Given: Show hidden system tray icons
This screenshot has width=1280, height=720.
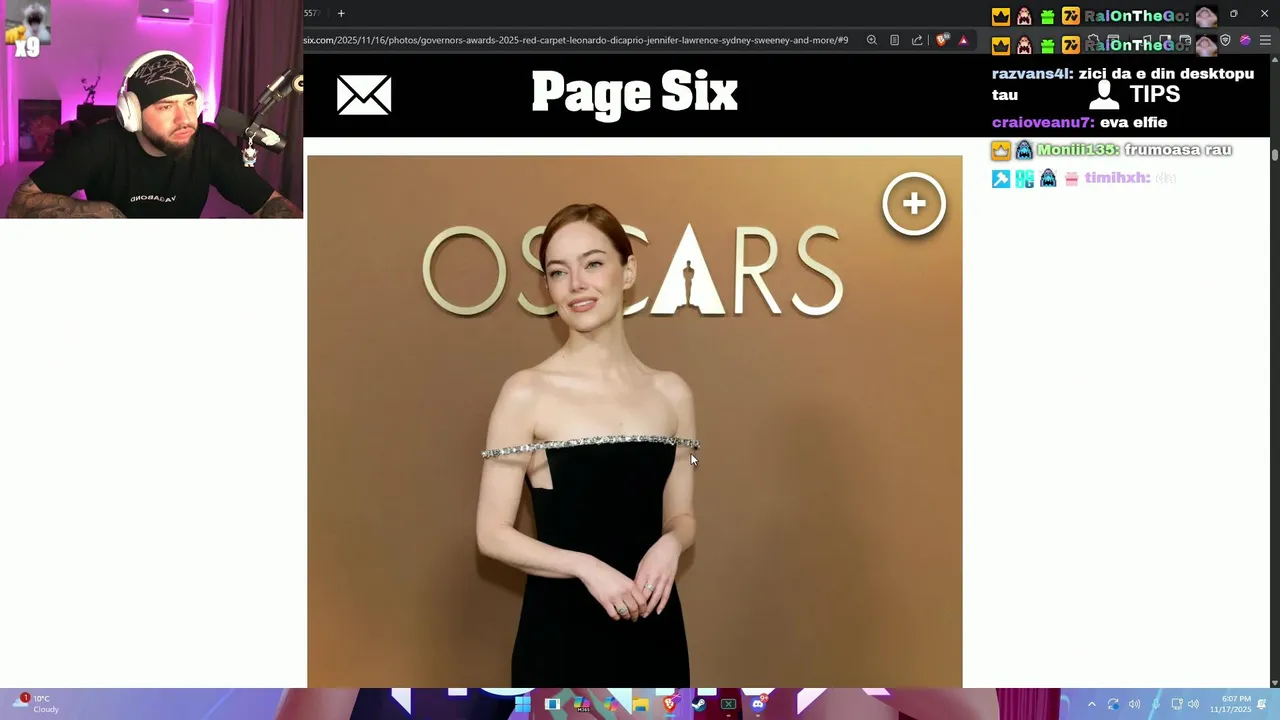Looking at the screenshot, I should click(x=1091, y=704).
